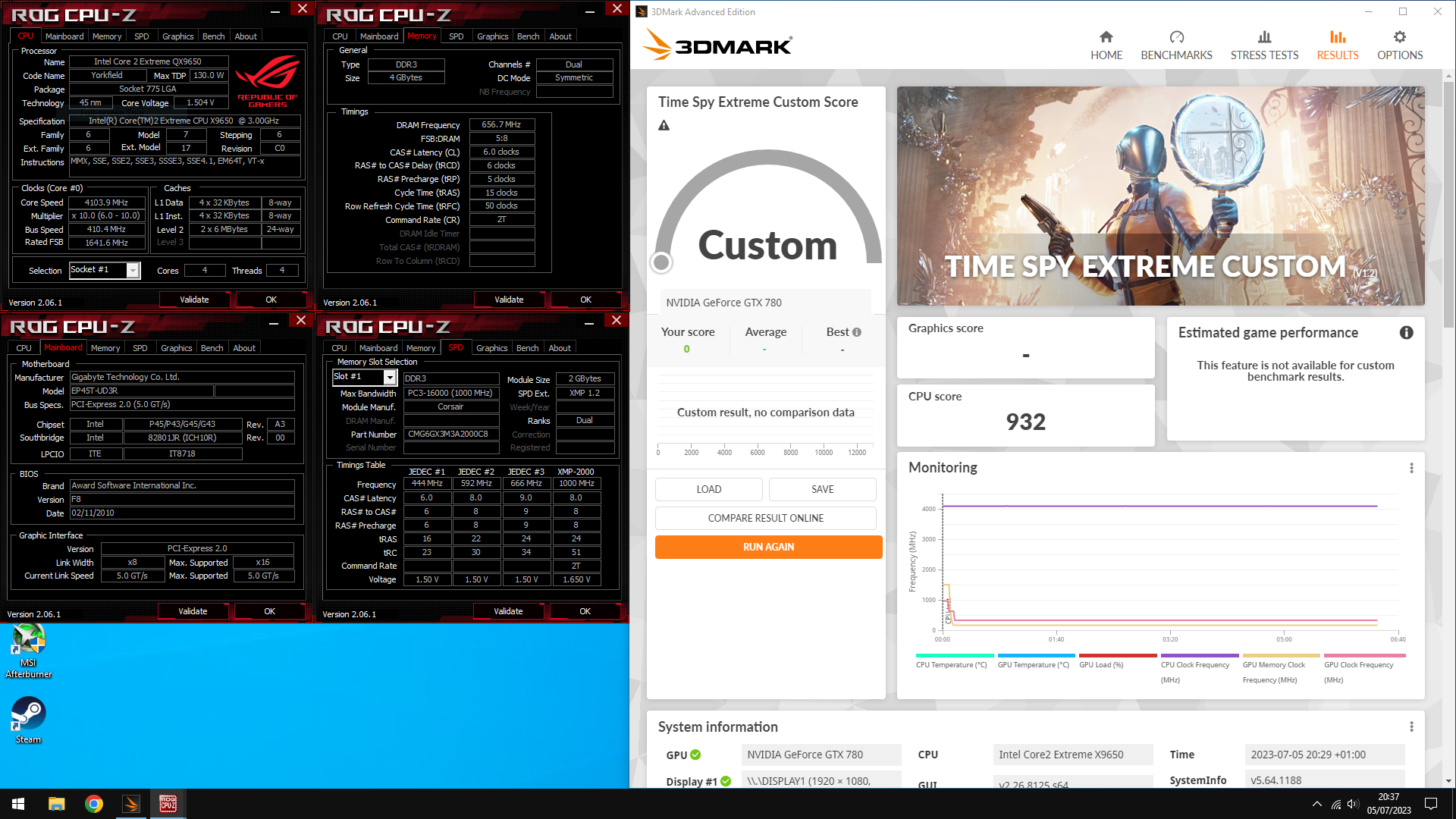1456x819 pixels.
Task: Click the Estimated game performance info icon
Action: coord(1406,332)
